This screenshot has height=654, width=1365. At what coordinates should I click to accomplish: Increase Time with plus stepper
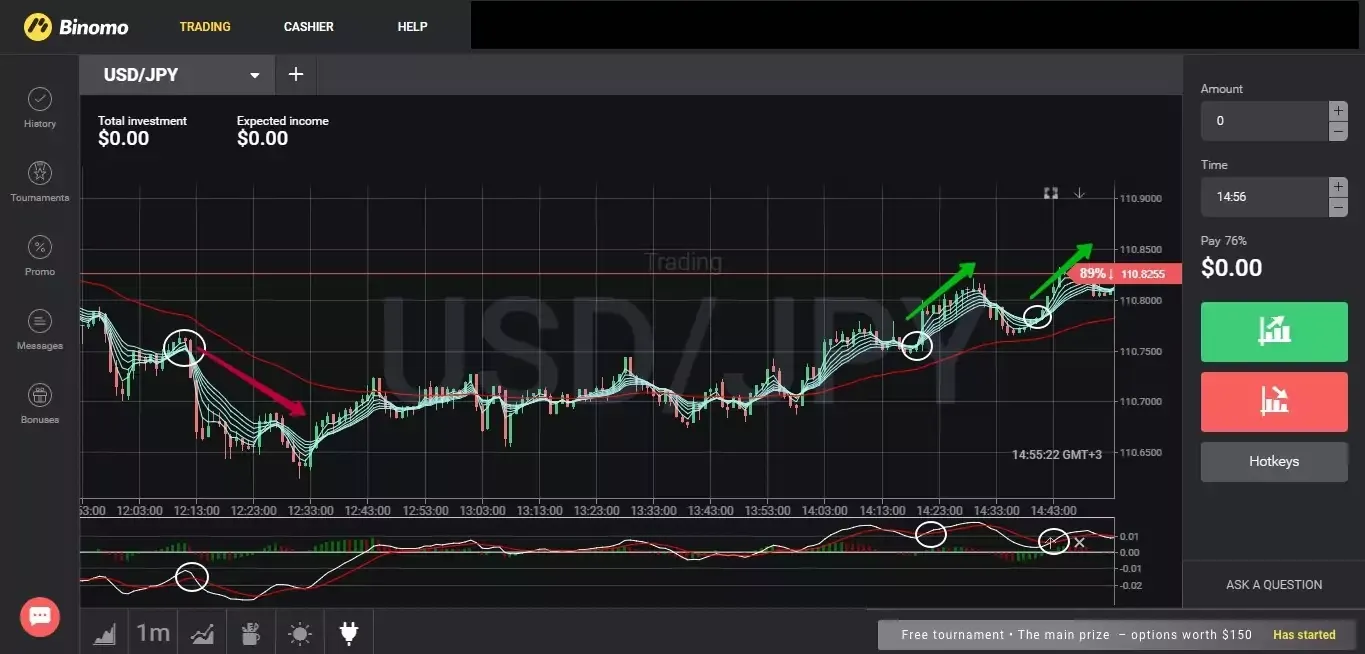point(1338,187)
